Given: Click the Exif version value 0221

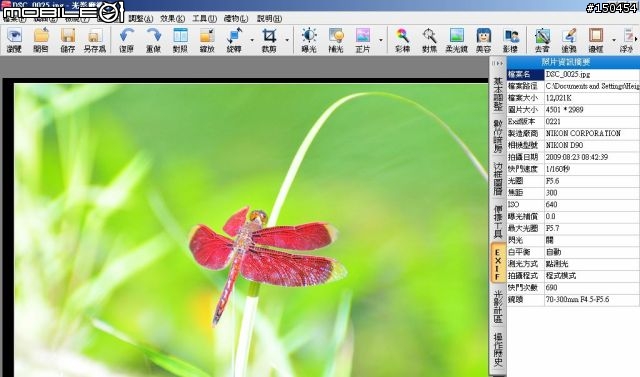Looking at the screenshot, I should point(553,122).
